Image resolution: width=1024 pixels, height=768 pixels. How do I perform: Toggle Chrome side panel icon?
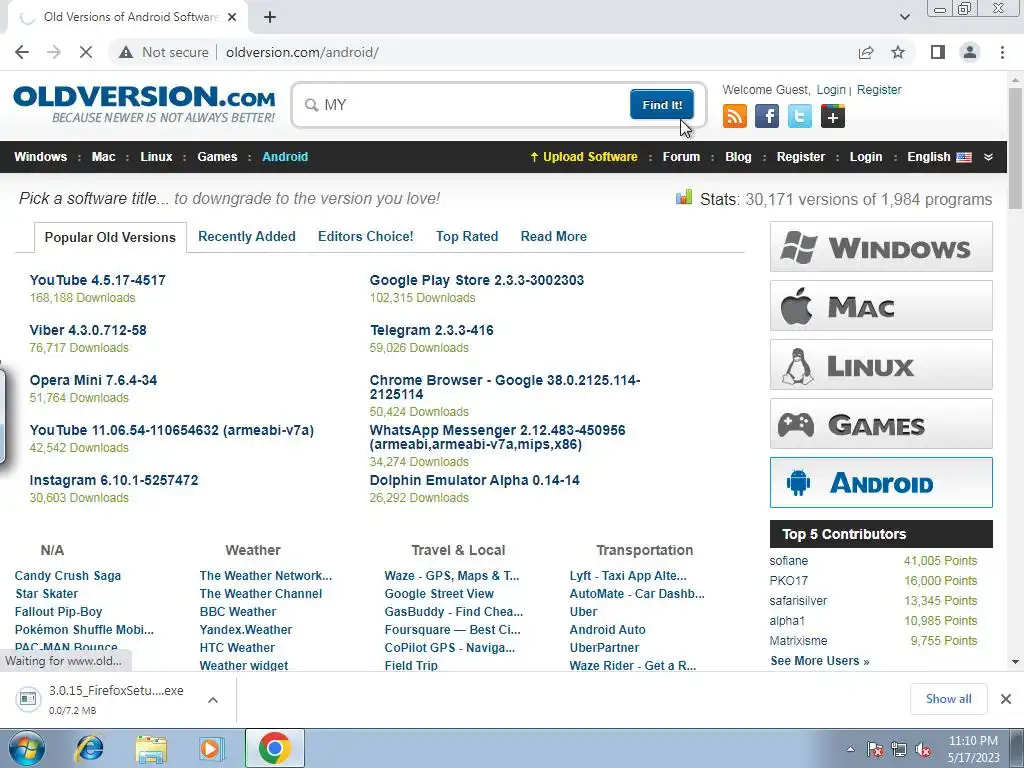point(938,52)
